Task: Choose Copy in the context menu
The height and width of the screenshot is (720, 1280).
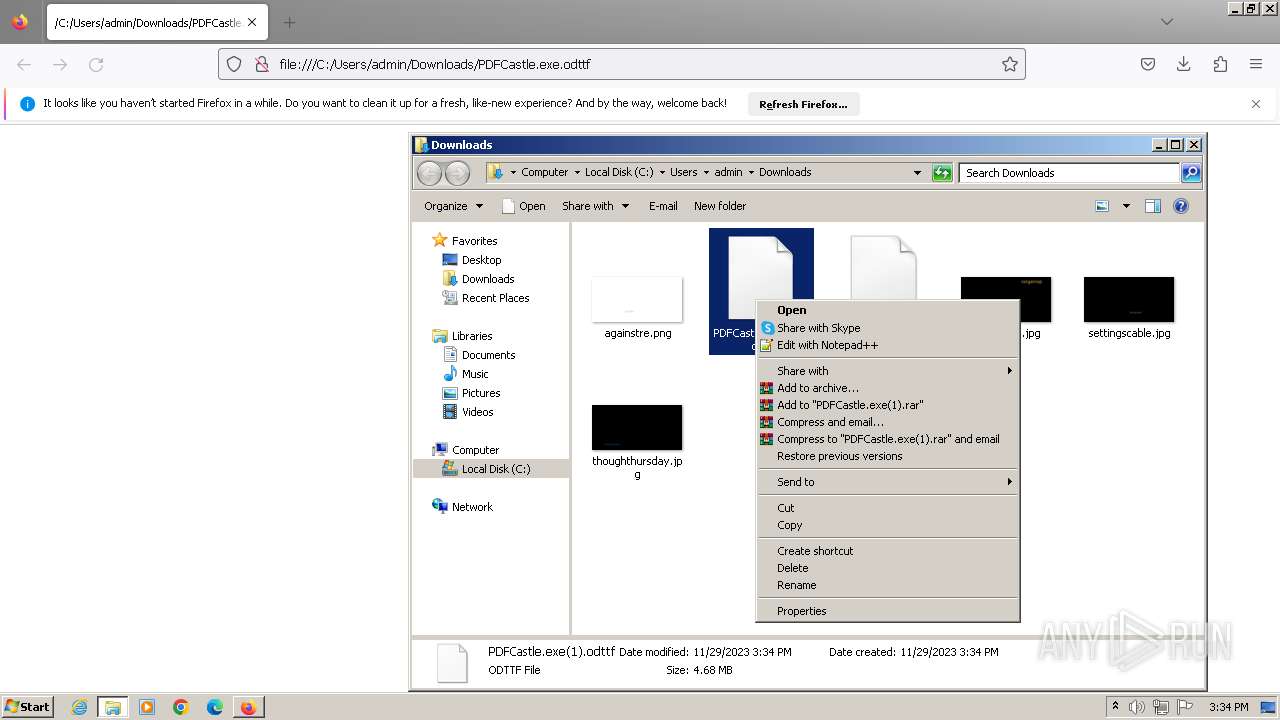Action: coord(887,525)
